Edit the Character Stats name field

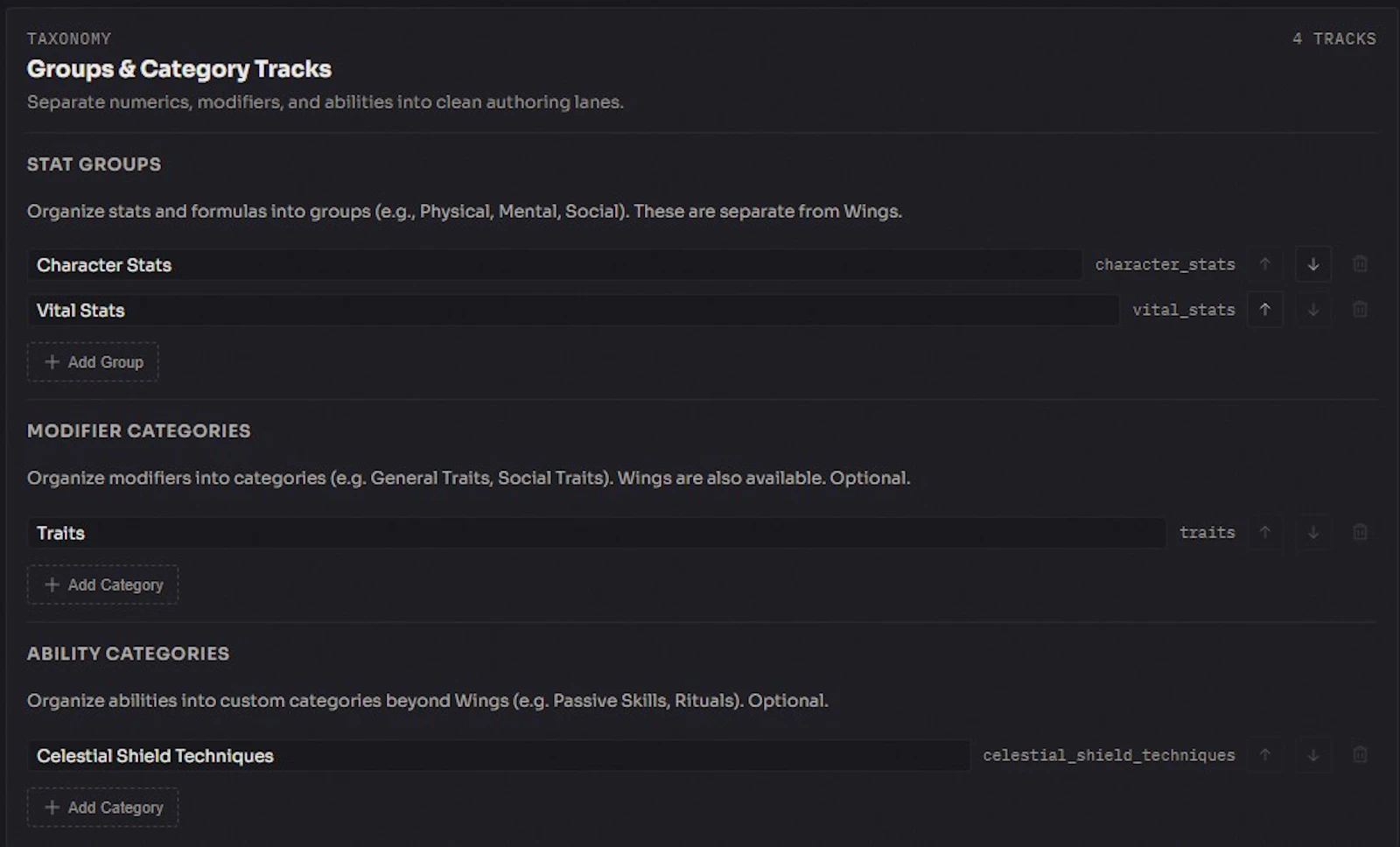click(555, 265)
